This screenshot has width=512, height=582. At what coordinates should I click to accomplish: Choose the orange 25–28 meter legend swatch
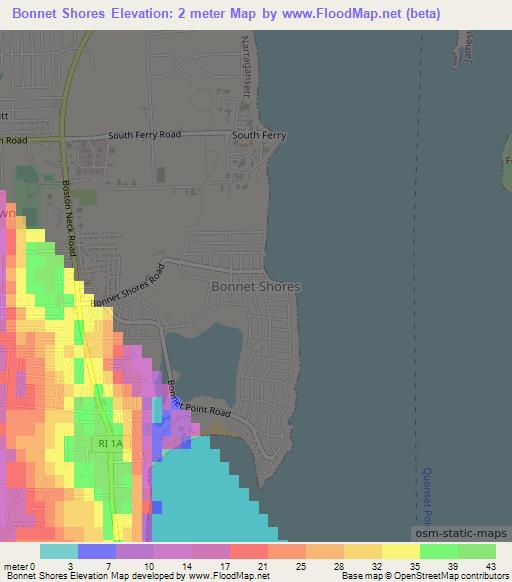[325, 551]
